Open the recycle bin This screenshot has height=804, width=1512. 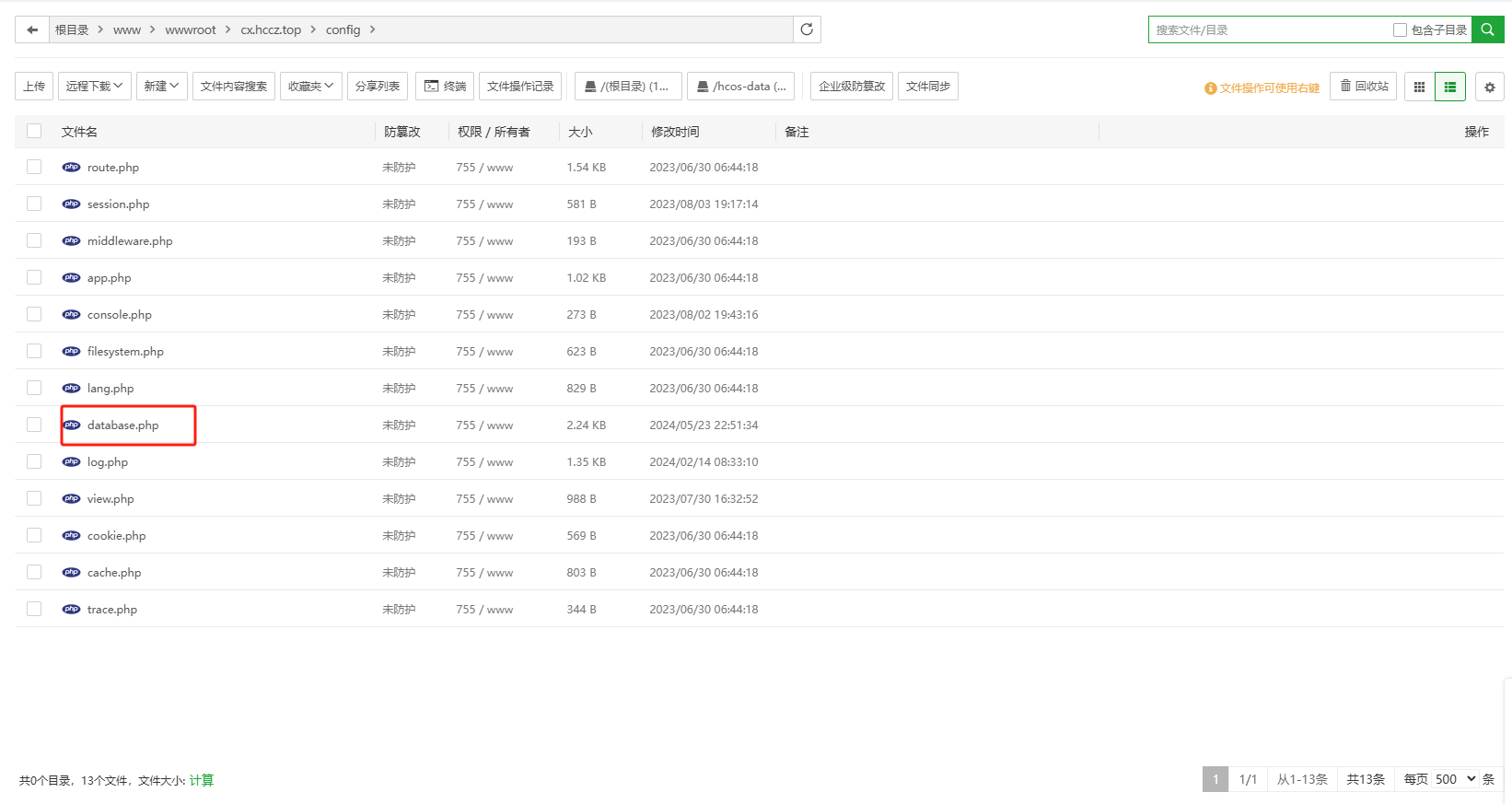coord(1364,86)
